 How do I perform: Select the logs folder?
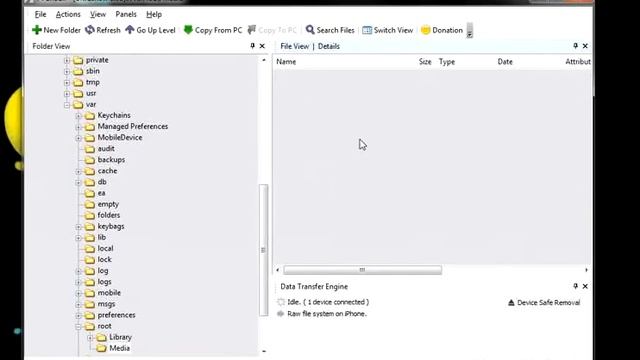click(104, 282)
